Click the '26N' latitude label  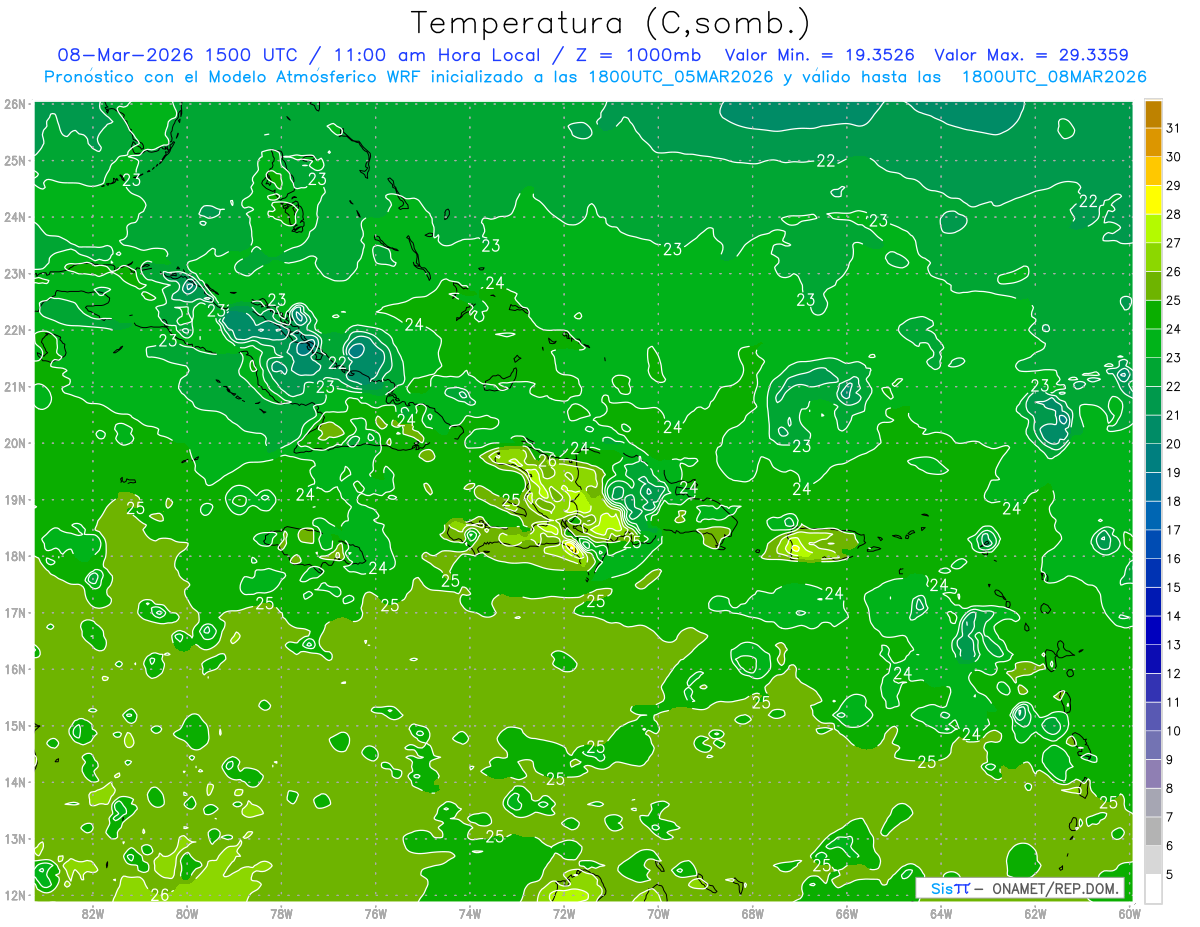tap(15, 104)
